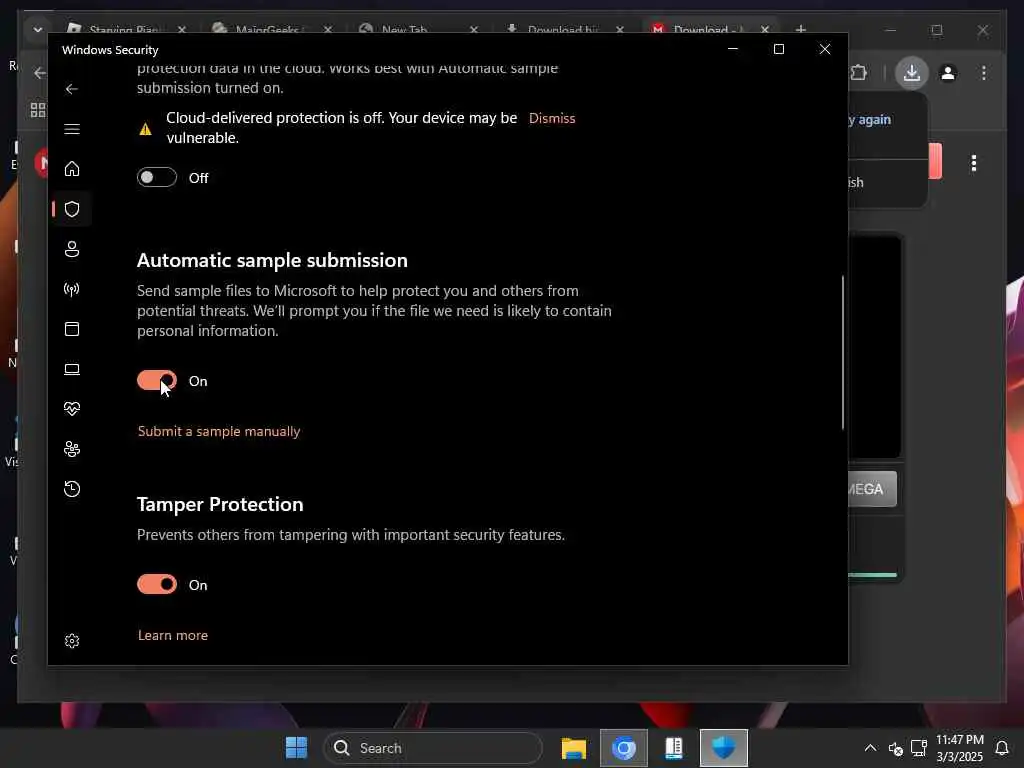1024x768 pixels.
Task: Switch to the New Tab browser tab
Action: pyautogui.click(x=404, y=29)
